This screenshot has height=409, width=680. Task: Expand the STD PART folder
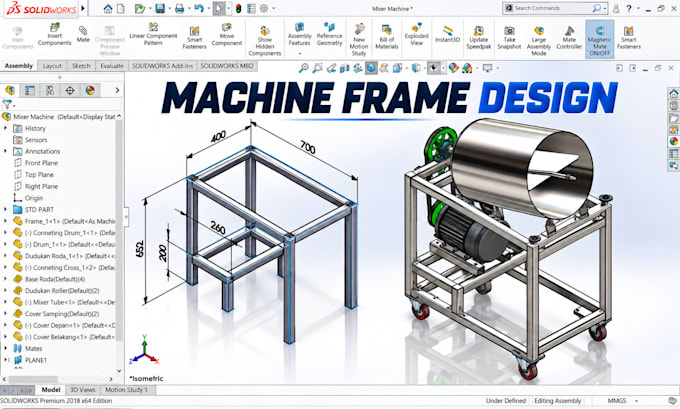(x=6, y=209)
